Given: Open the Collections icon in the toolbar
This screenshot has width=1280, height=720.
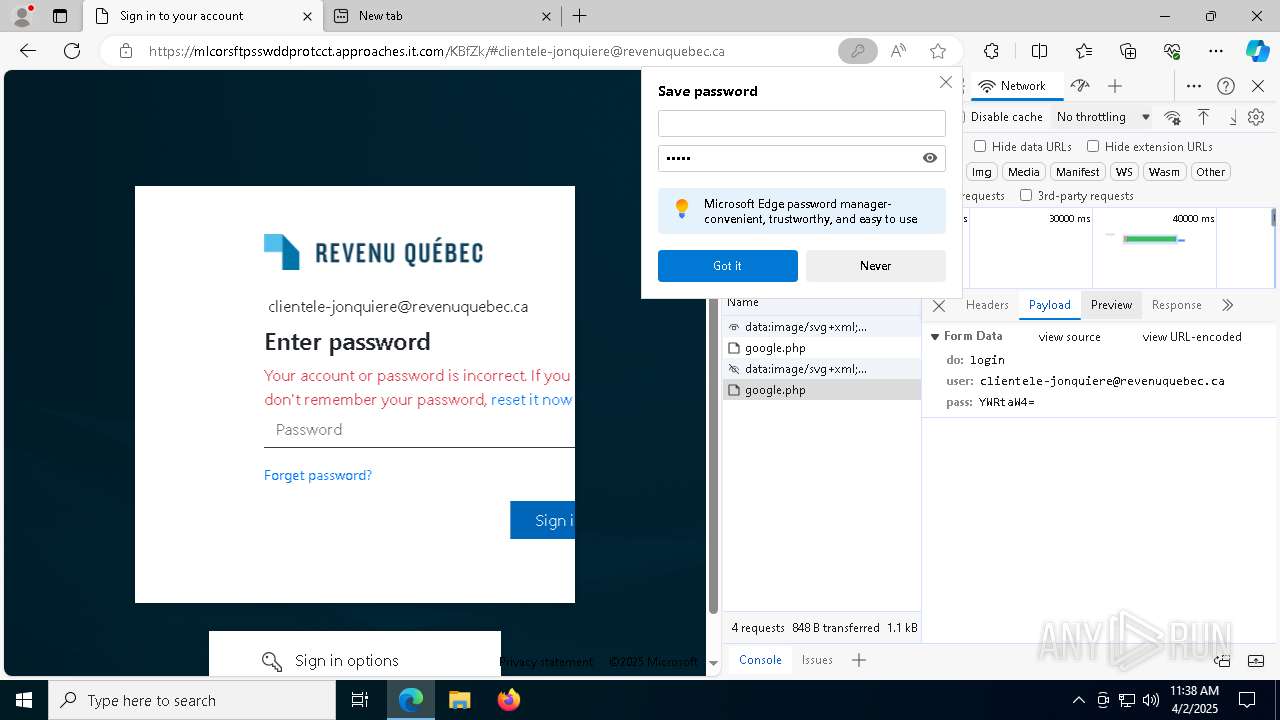Looking at the screenshot, I should pyautogui.click(x=1128, y=51).
